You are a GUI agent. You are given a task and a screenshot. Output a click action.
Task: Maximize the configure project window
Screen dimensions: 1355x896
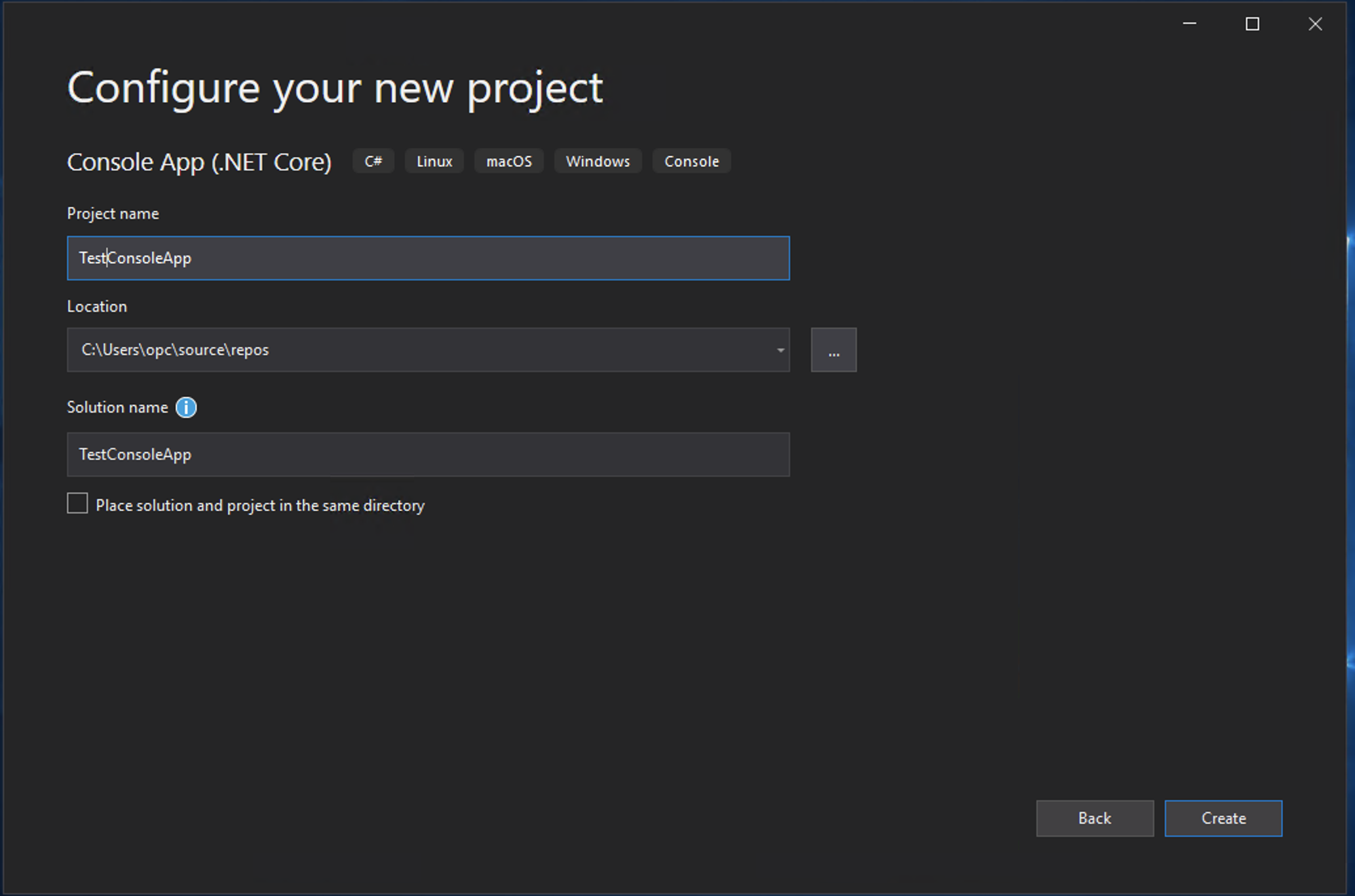click(1252, 24)
